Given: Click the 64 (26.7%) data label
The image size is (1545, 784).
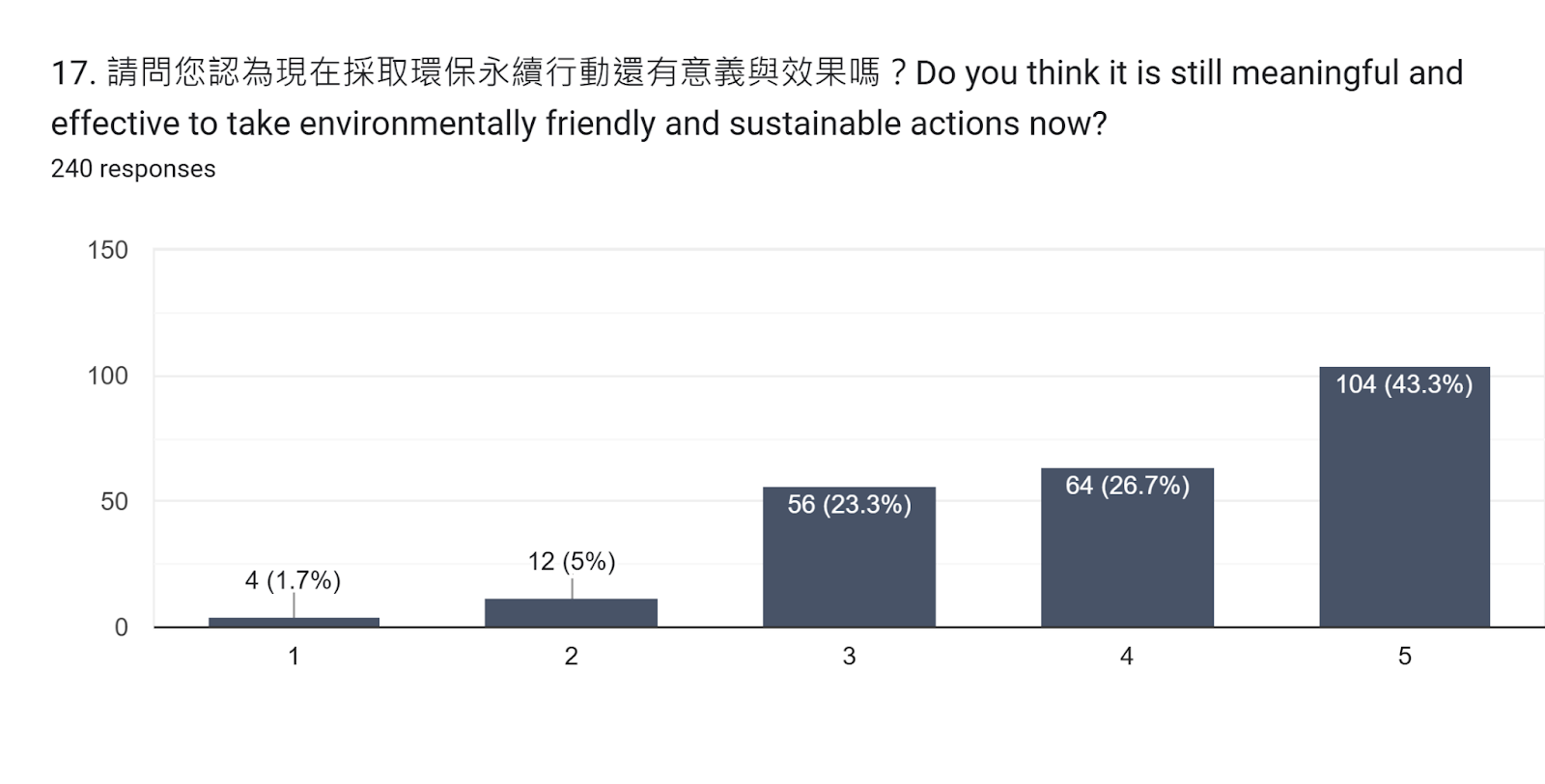Looking at the screenshot, I should point(1127,485).
